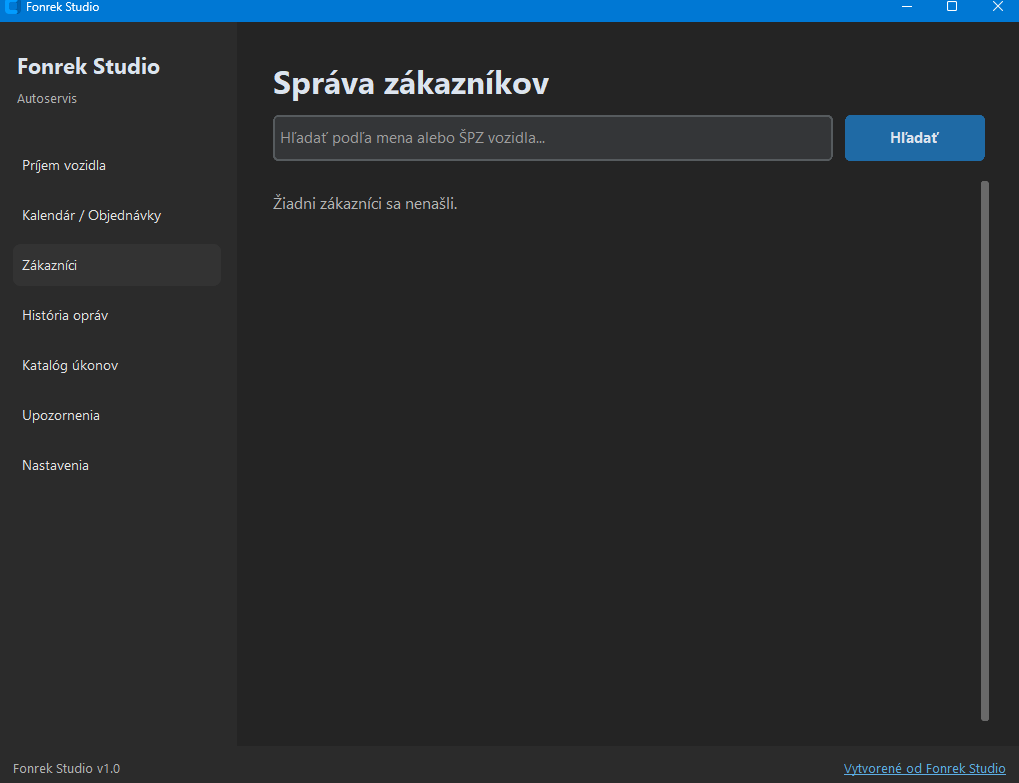Click the Správa zákazníkov heading
Image resolution: width=1019 pixels, height=783 pixels.
[x=411, y=83]
